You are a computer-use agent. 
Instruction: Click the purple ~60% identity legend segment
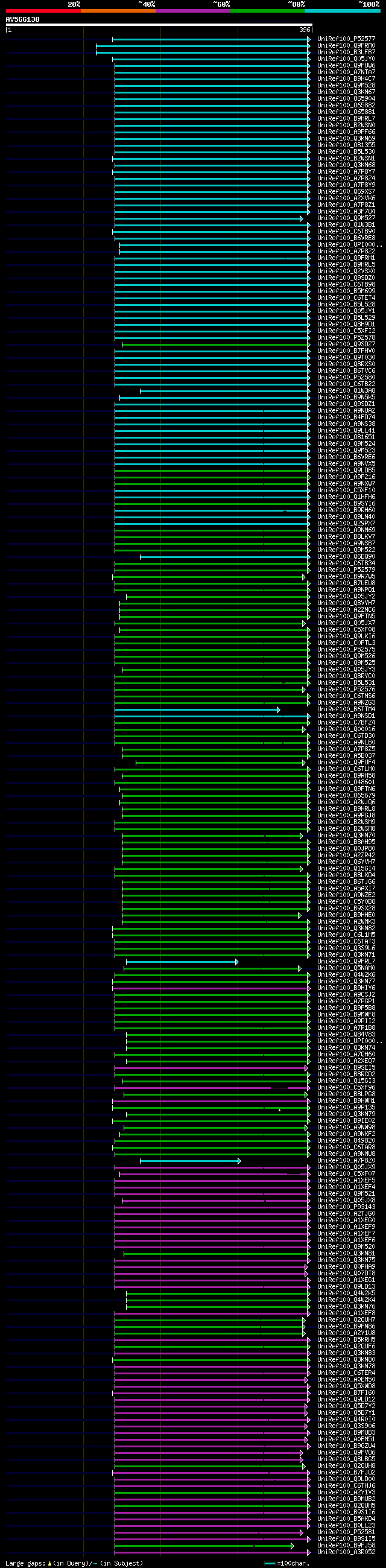(193, 11)
